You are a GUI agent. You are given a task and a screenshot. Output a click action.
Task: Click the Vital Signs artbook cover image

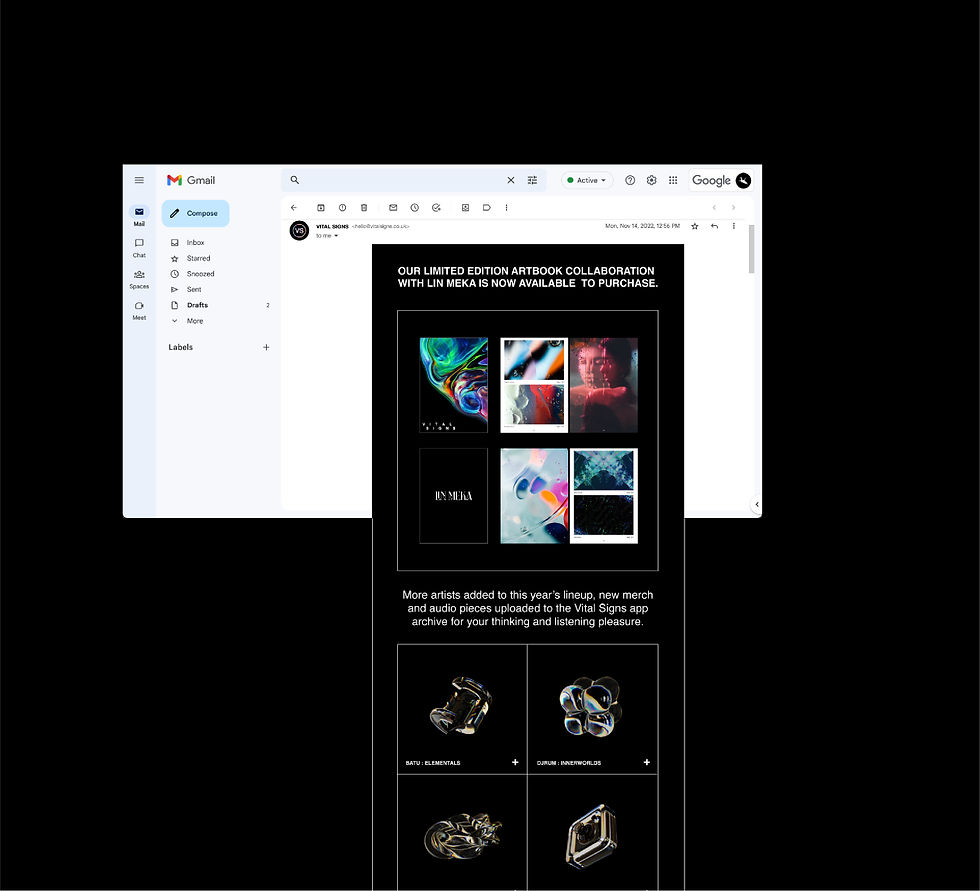tap(453, 385)
